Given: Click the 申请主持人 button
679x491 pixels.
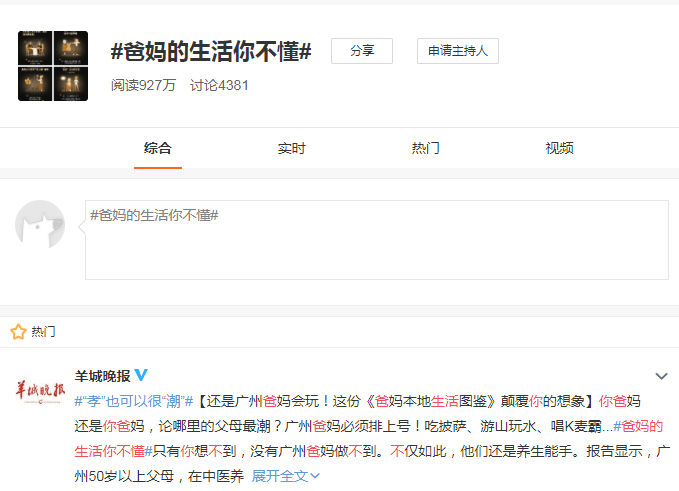Looking at the screenshot, I should click(457, 51).
